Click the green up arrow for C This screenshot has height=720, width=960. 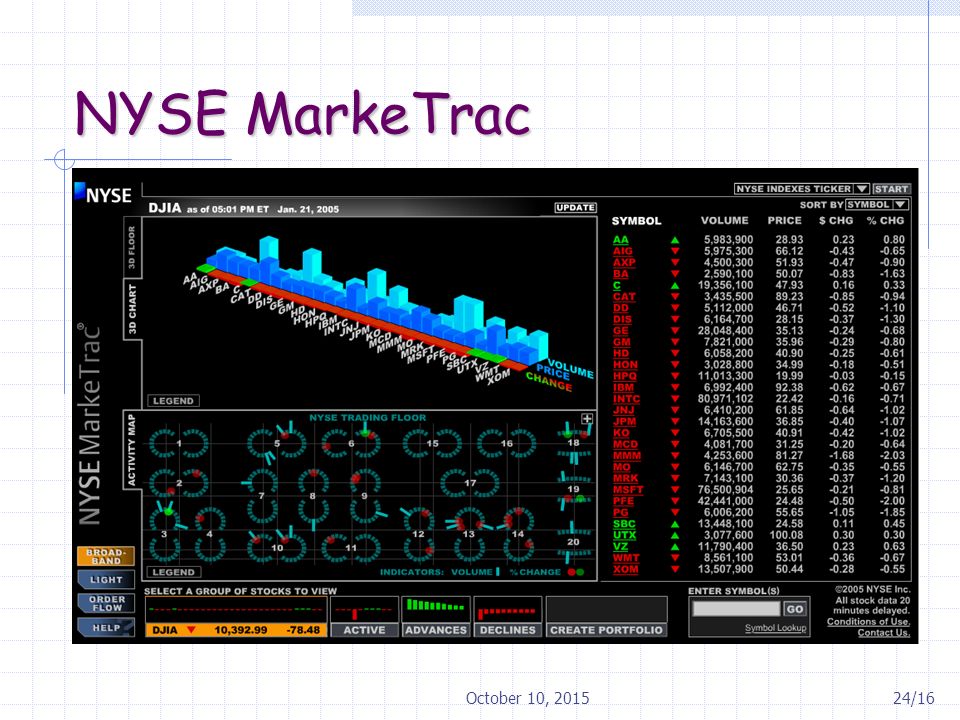pyautogui.click(x=675, y=285)
